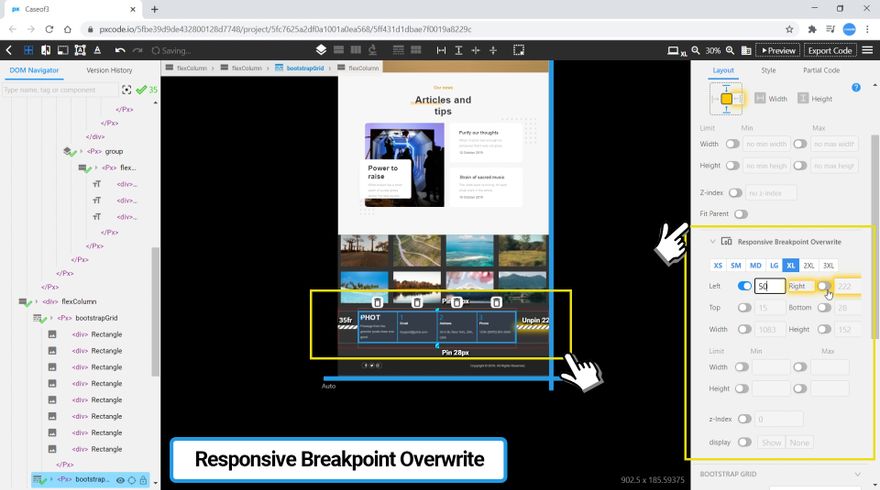880x490 pixels.
Task: Click the zoom in magnifier
Action: click(730, 50)
